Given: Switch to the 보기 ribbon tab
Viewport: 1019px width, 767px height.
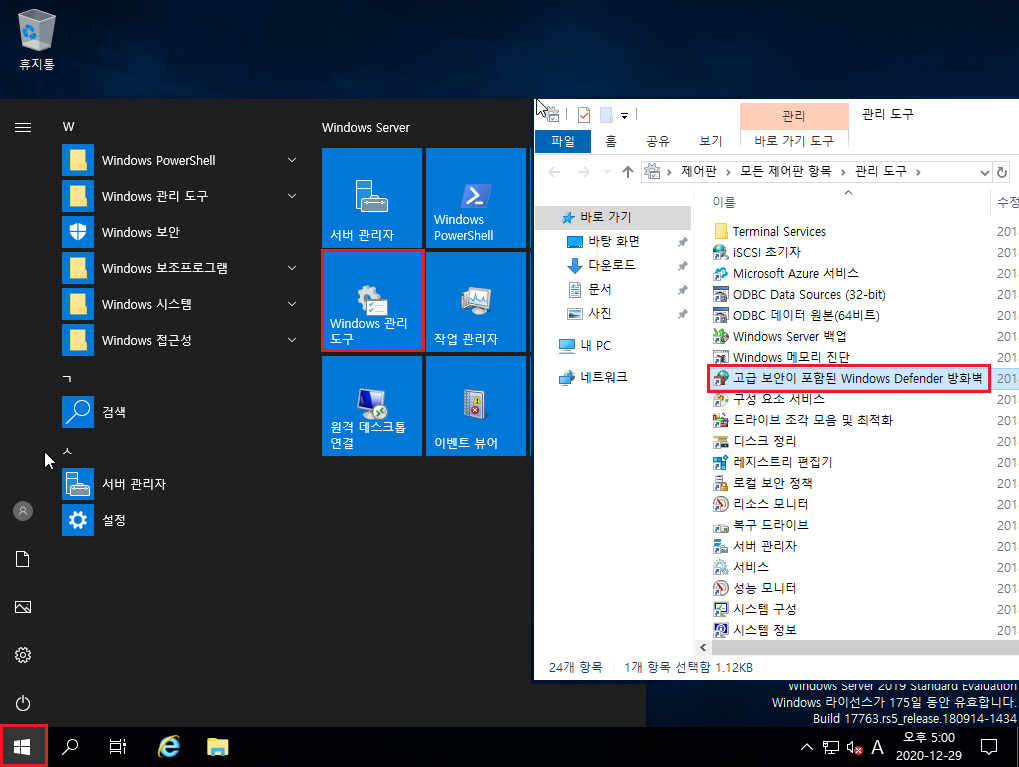Looking at the screenshot, I should click(x=710, y=141).
